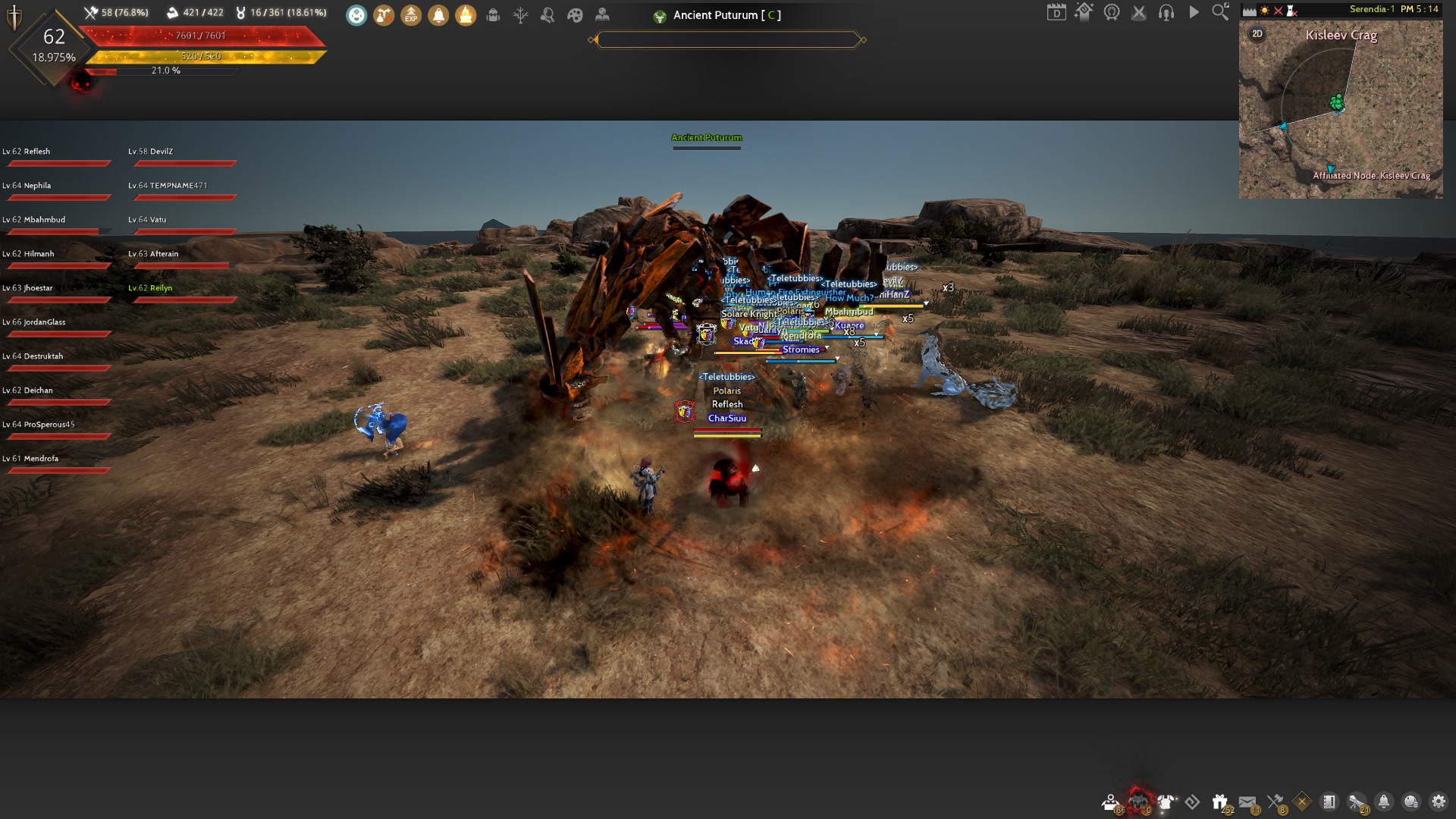
Task: Open the daily calendar D icon
Action: point(1056,12)
